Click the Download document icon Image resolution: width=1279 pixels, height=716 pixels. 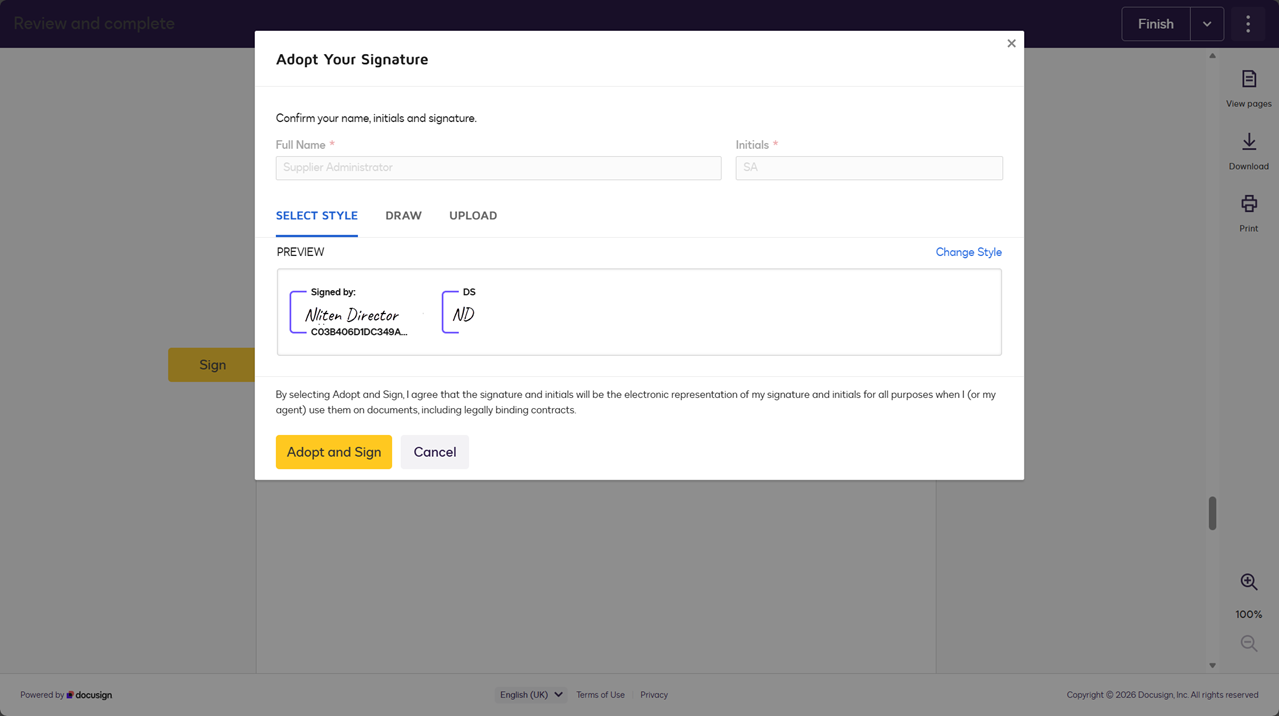tap(1248, 143)
